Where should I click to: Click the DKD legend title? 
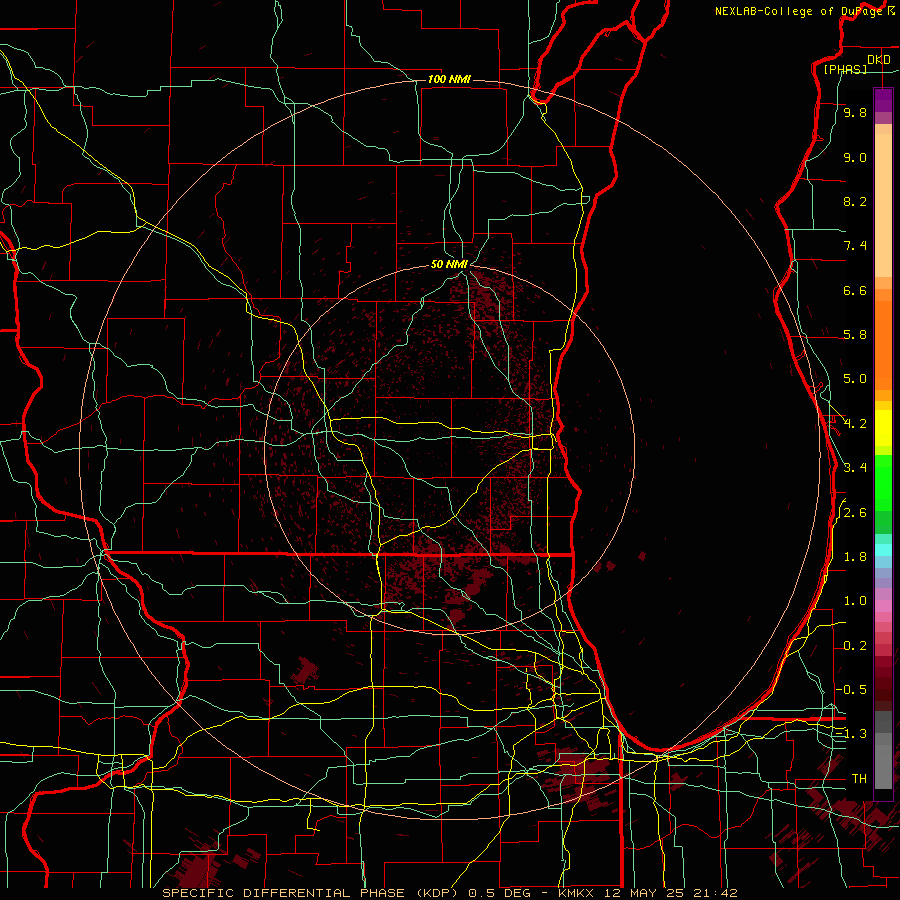pos(879,60)
